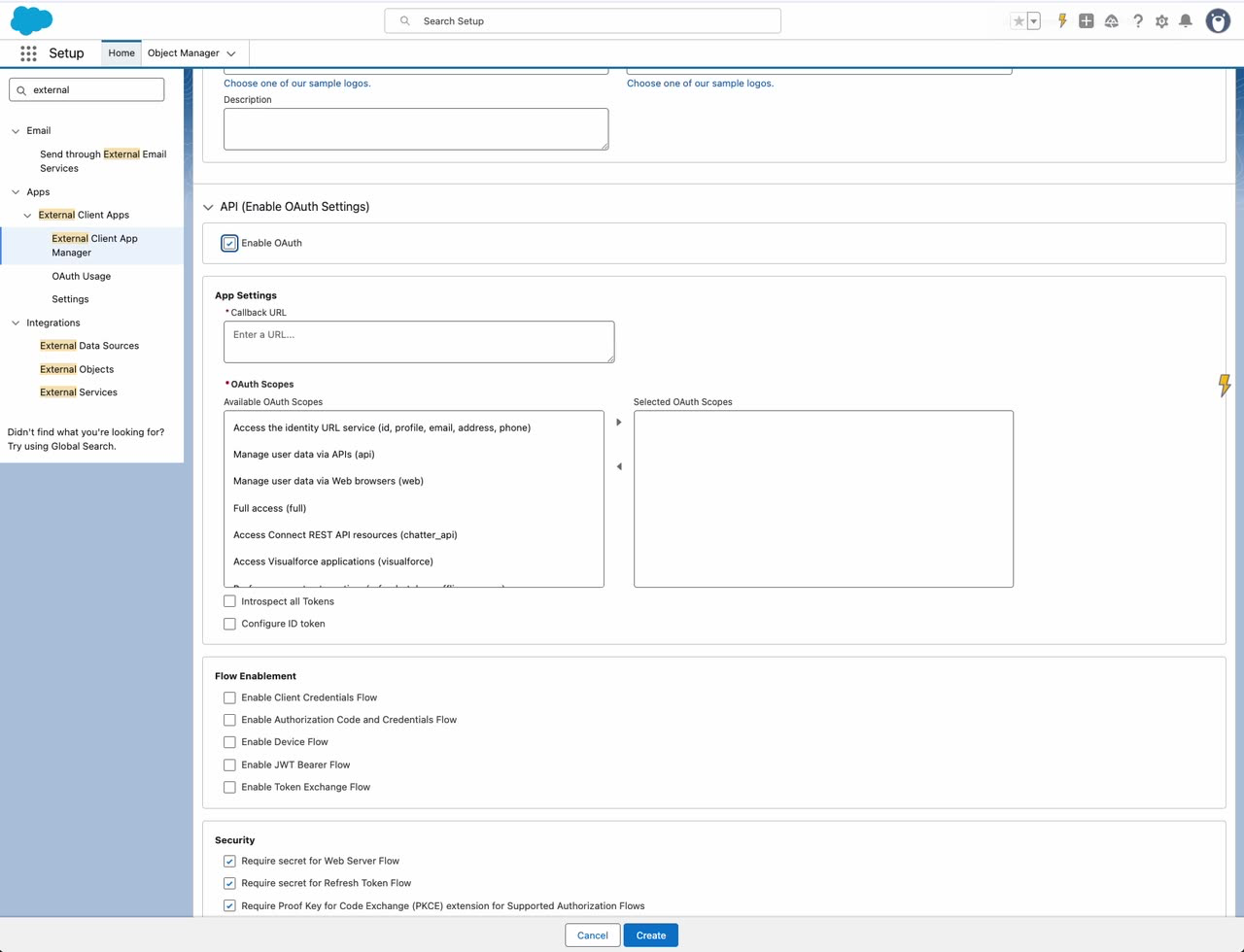The image size is (1244, 952).
Task: Uncheck the Enable OAuth checkbox
Action: pos(229,243)
